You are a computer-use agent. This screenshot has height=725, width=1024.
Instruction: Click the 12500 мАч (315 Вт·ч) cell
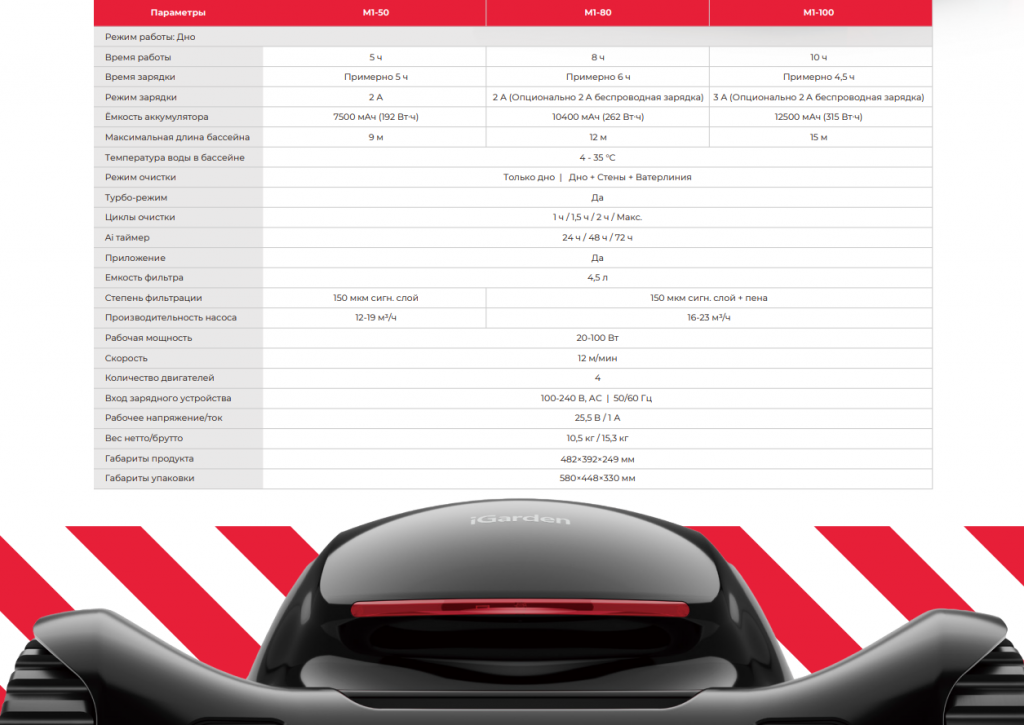point(820,117)
